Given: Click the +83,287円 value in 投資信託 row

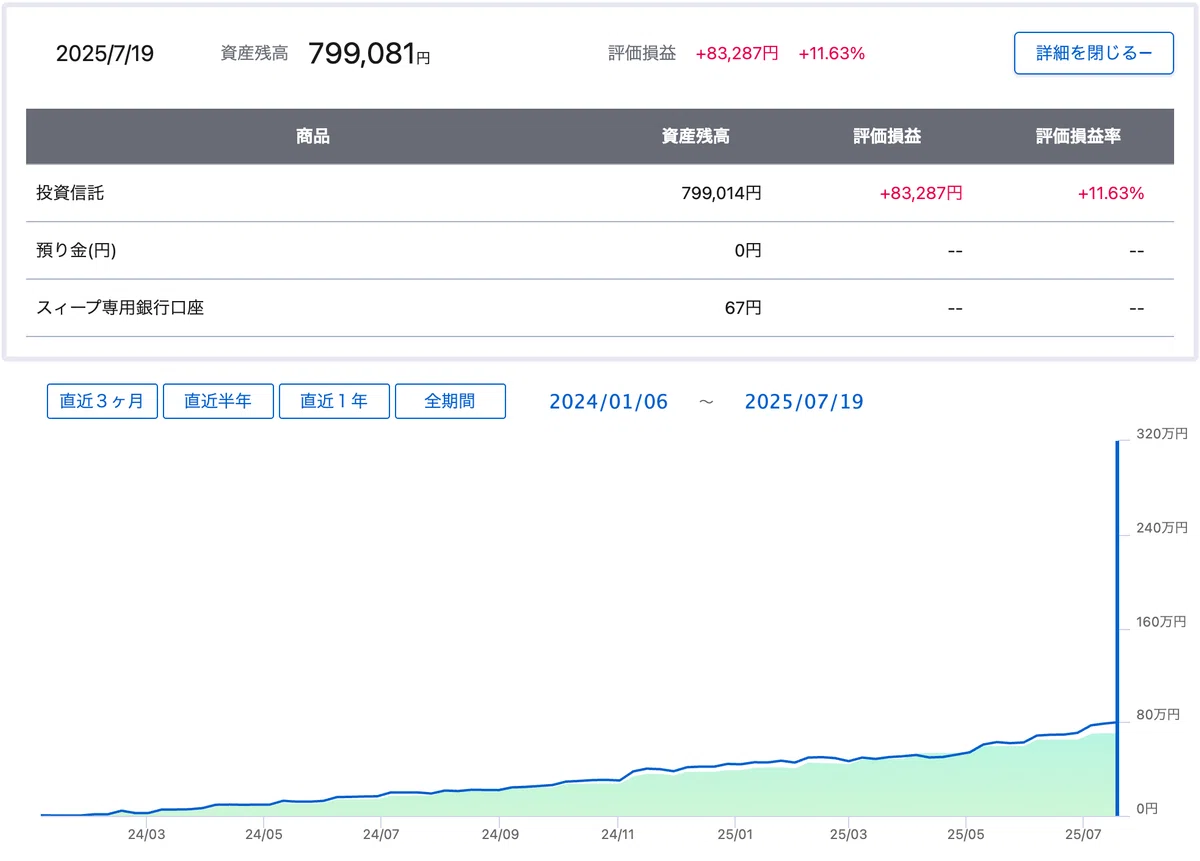Looking at the screenshot, I should pyautogui.click(x=921, y=193).
